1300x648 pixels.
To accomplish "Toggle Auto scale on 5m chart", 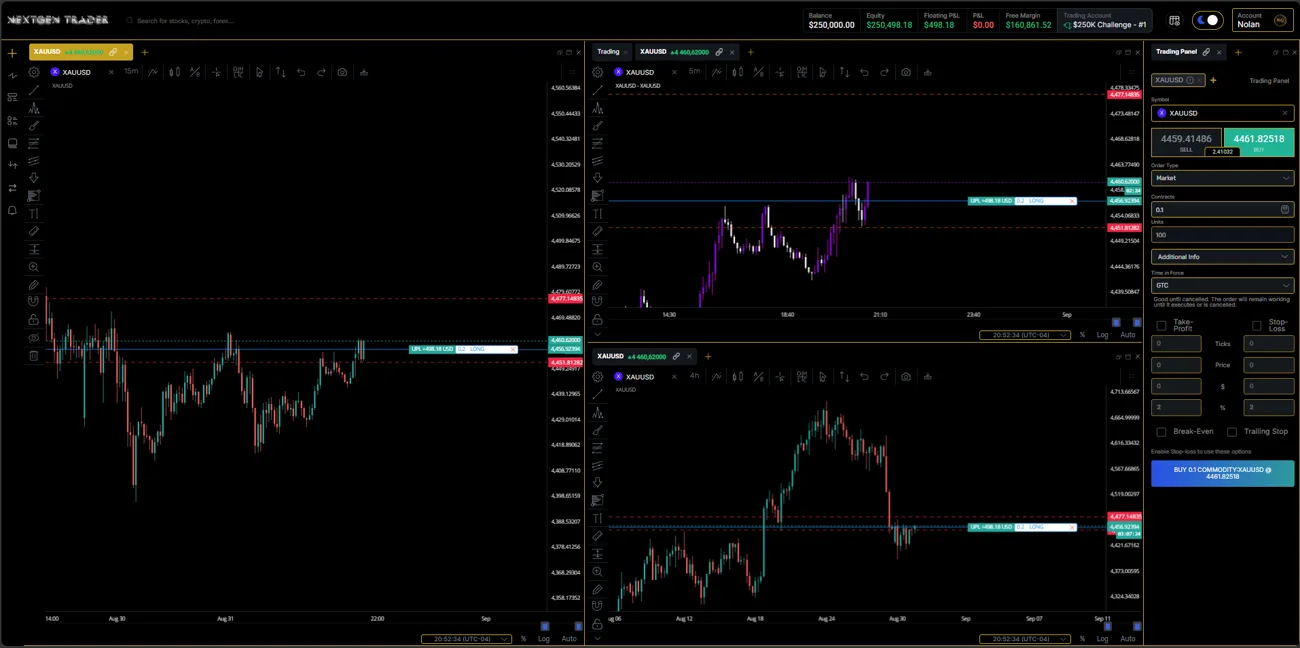I will pos(1128,335).
